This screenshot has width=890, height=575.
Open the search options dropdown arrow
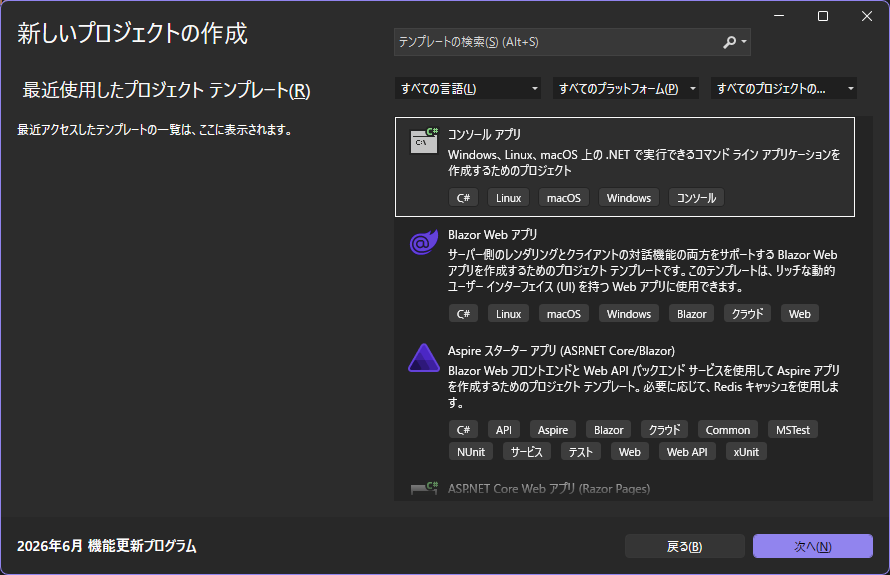744,42
